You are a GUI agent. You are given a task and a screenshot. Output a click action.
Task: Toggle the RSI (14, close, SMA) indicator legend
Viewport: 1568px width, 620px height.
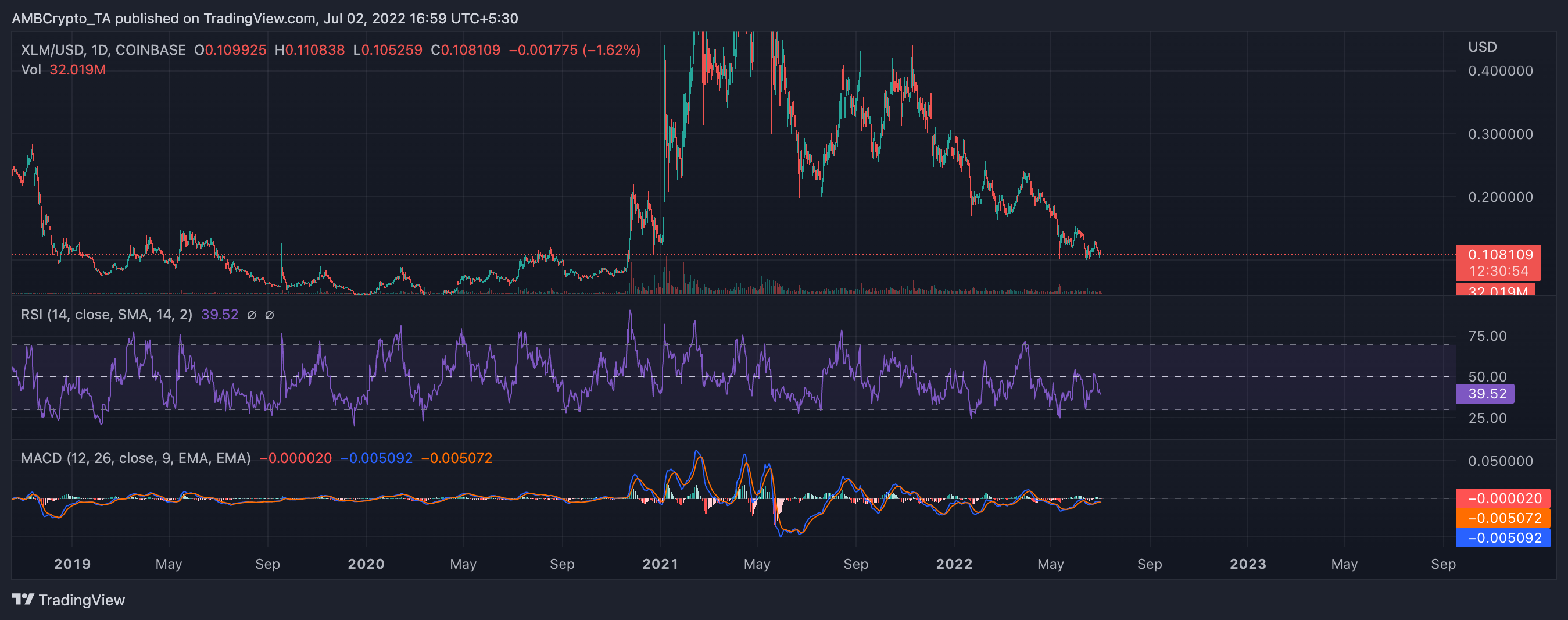tap(106, 315)
